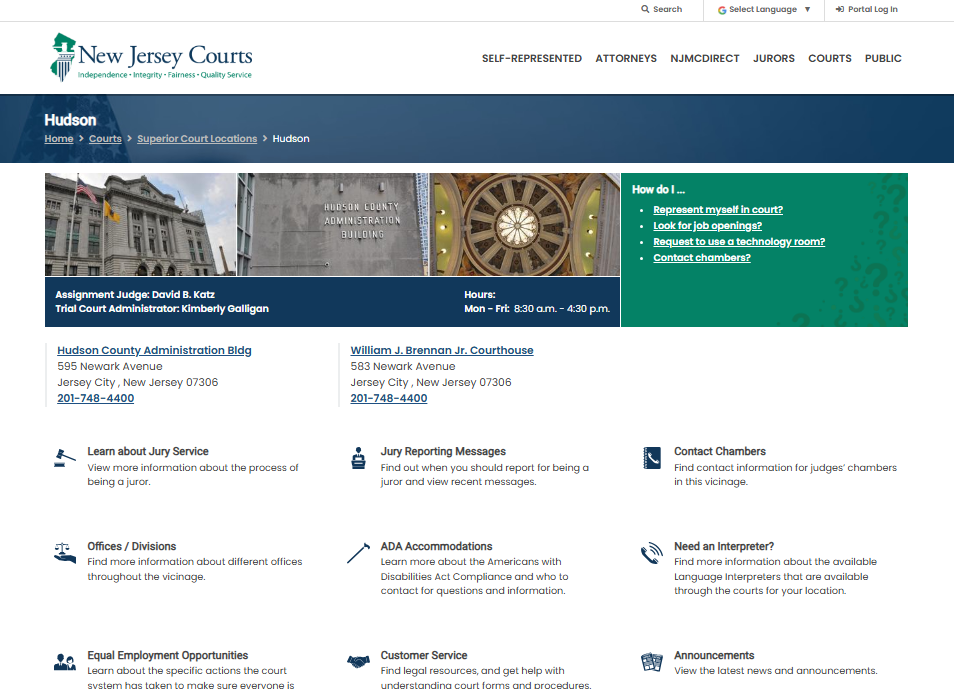Click the juror icon for Jury Reporting Messages

[358, 458]
